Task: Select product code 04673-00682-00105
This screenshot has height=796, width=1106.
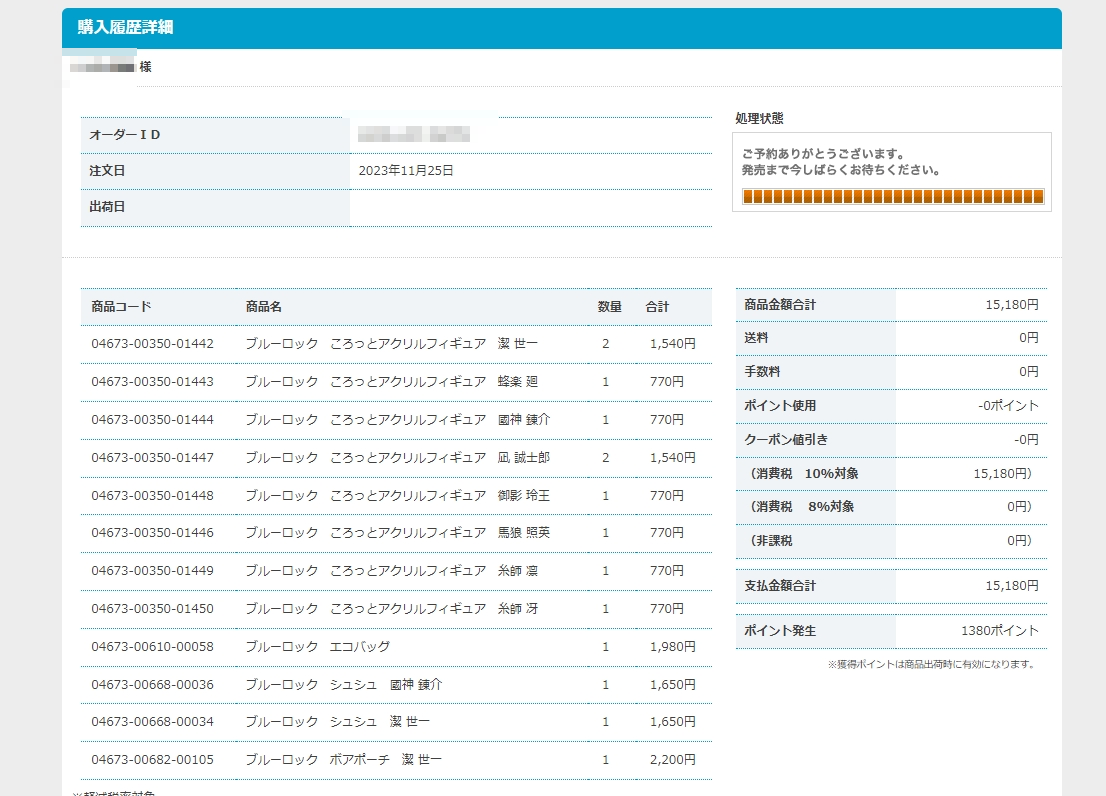Action: pos(152,759)
